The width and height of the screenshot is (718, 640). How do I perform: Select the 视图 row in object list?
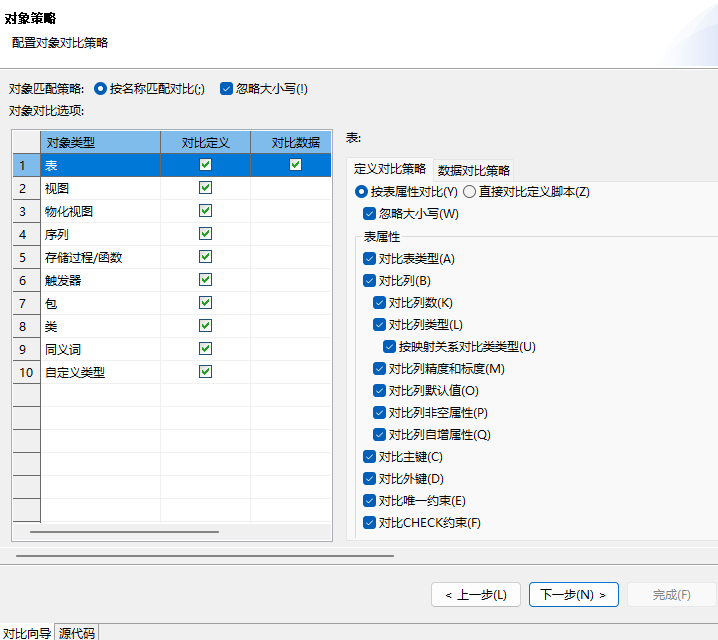(x=172, y=188)
